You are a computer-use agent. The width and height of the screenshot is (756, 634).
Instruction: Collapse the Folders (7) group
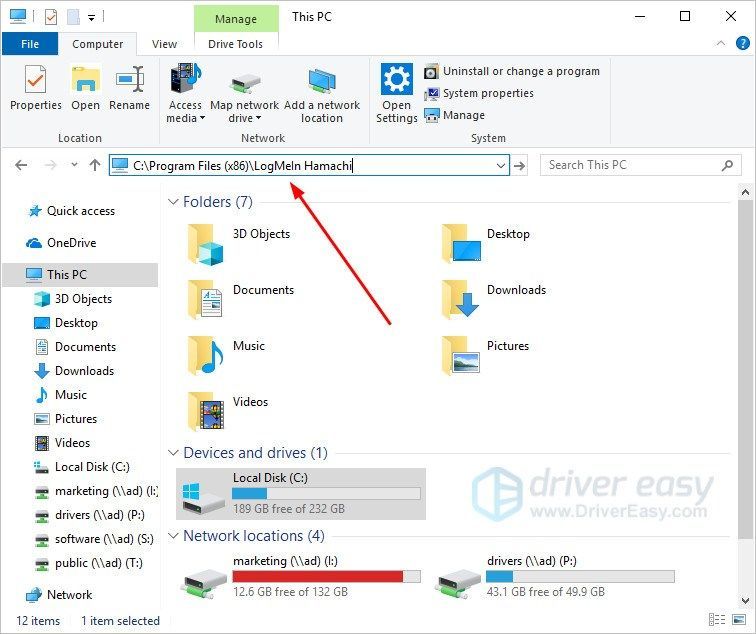[x=173, y=202]
